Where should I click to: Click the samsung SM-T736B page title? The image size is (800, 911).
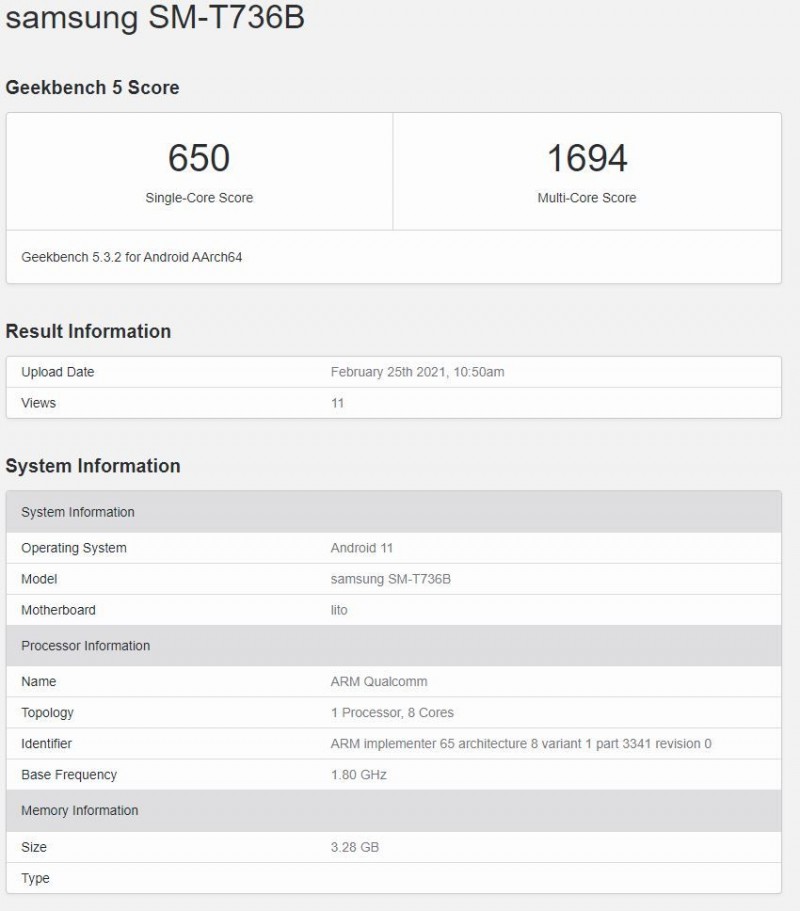tap(155, 18)
